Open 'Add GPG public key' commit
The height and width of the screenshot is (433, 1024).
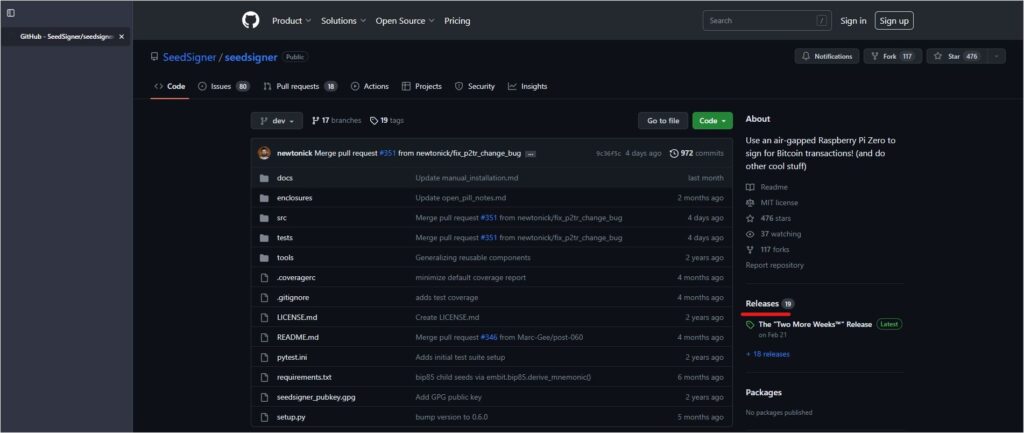[x=448, y=397]
